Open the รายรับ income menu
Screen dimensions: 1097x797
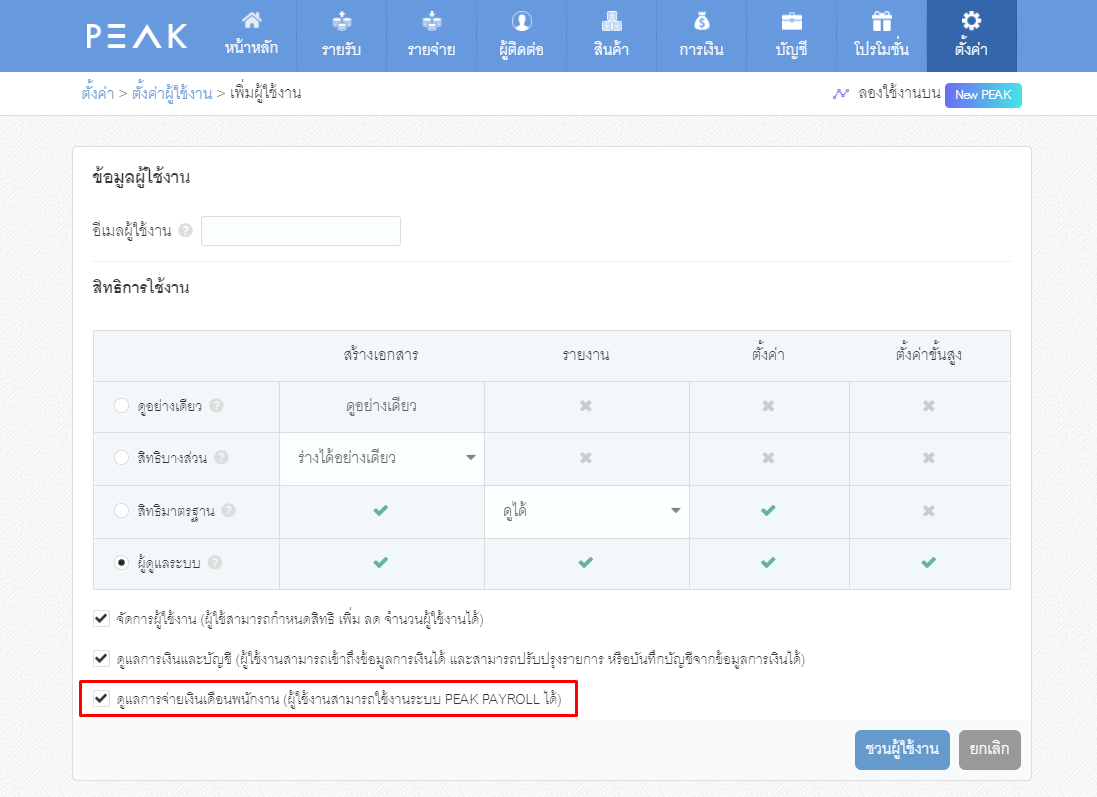[x=341, y=36]
